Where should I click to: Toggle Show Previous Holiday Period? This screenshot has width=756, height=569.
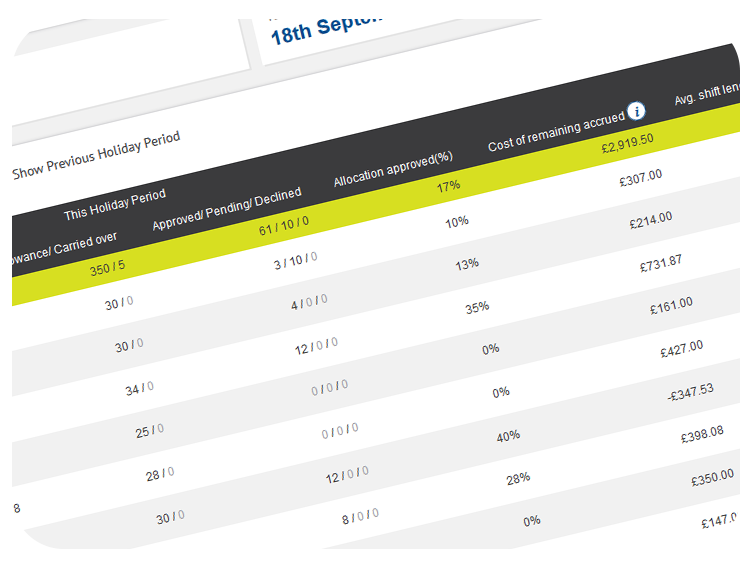point(97,155)
